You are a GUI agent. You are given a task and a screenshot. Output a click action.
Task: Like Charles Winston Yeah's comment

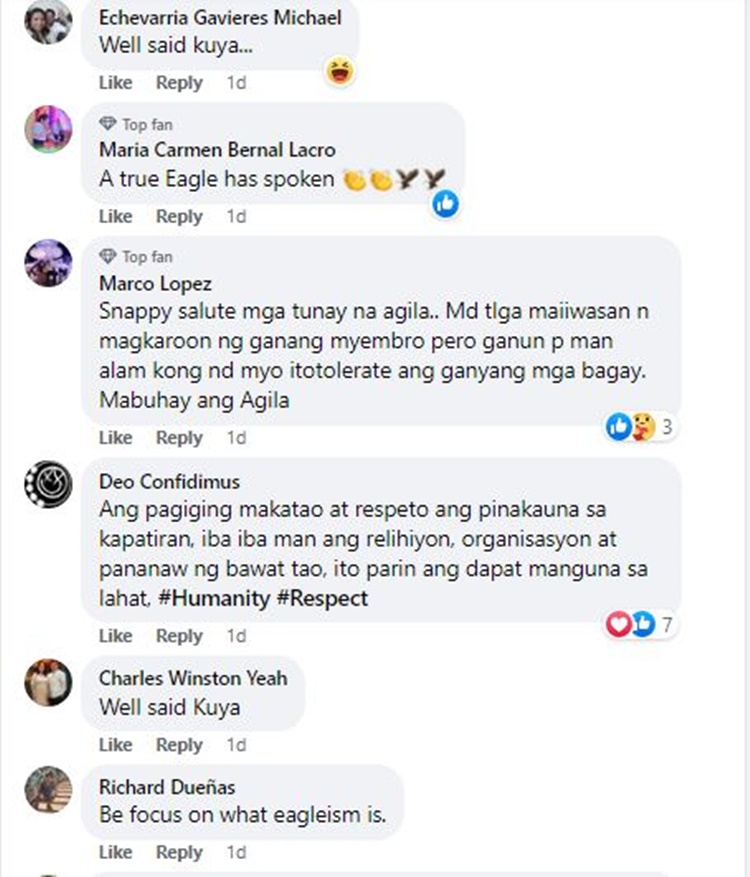116,745
